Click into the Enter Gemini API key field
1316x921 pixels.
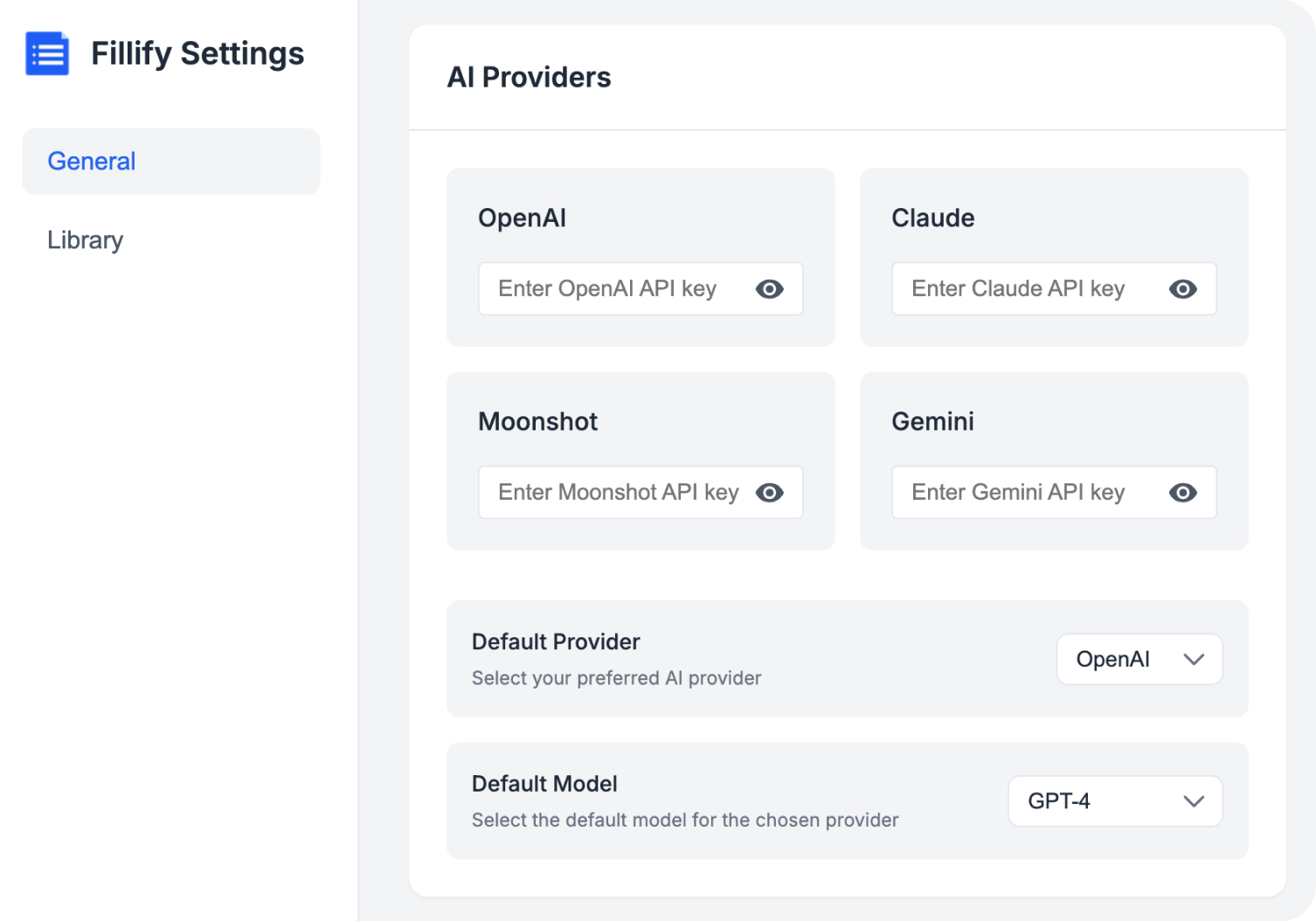(1054, 493)
